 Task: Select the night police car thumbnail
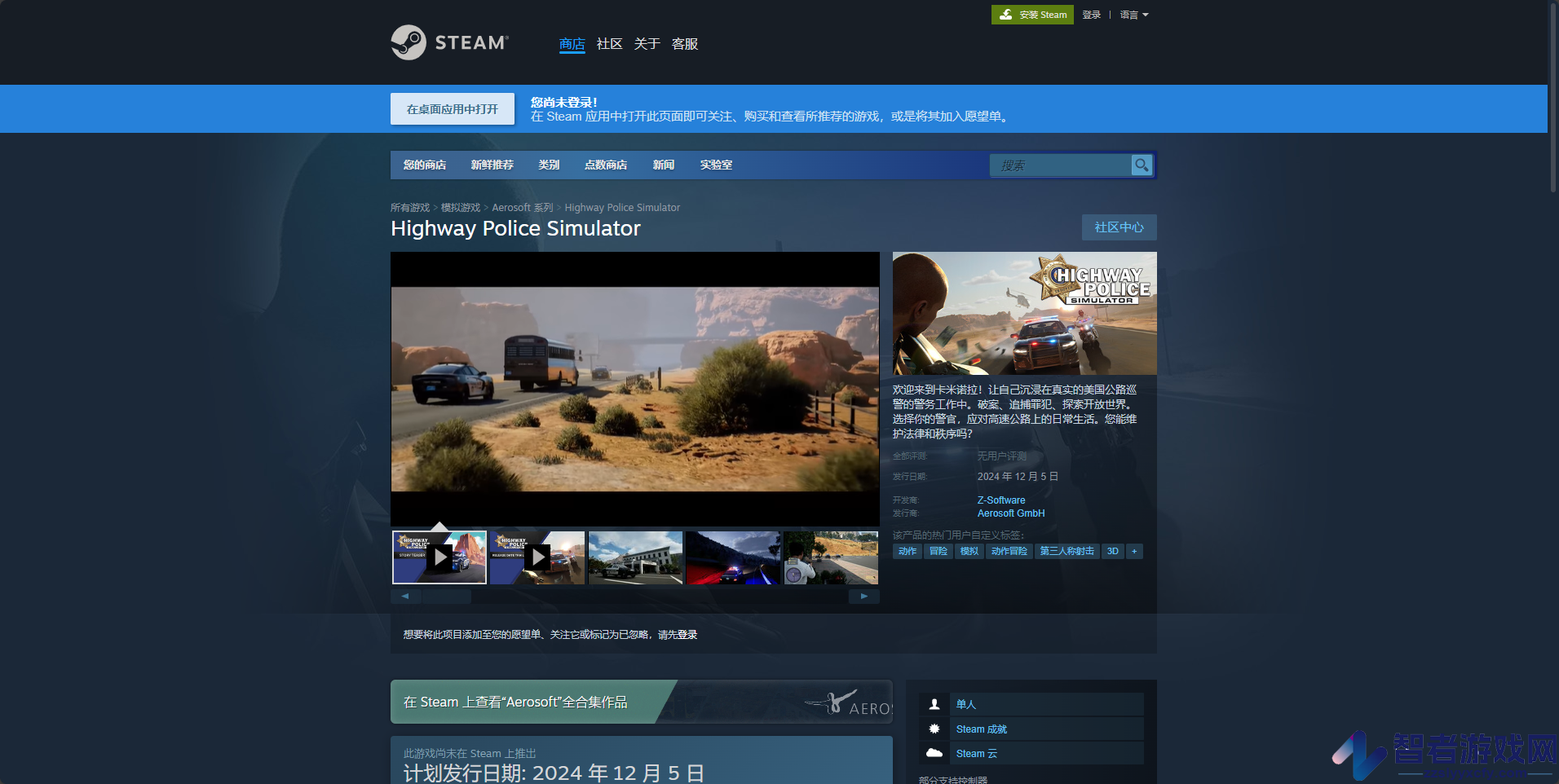pos(733,557)
